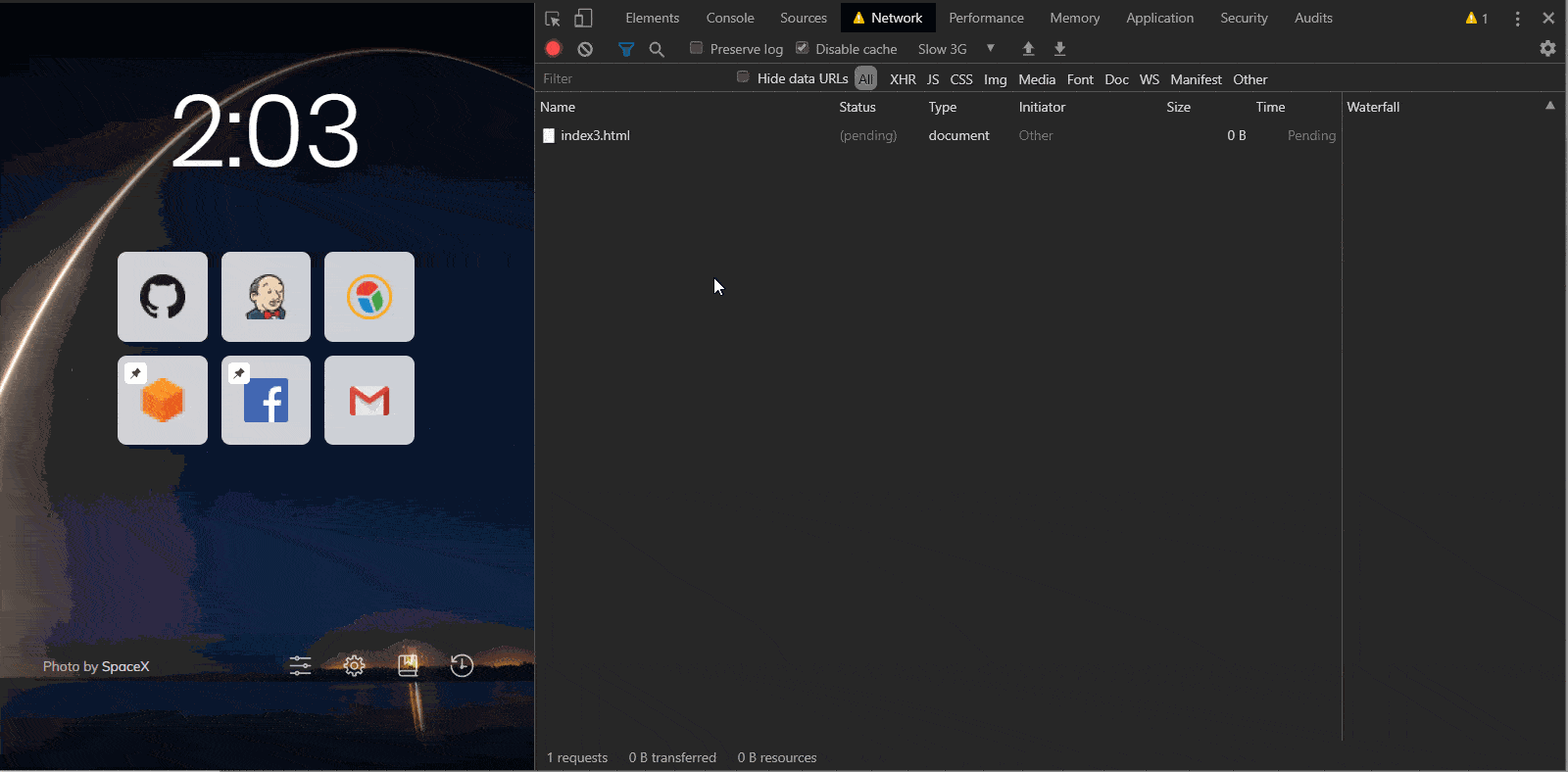Switch to the Audits tab
Screen dimensions: 1568x772
1313,18
